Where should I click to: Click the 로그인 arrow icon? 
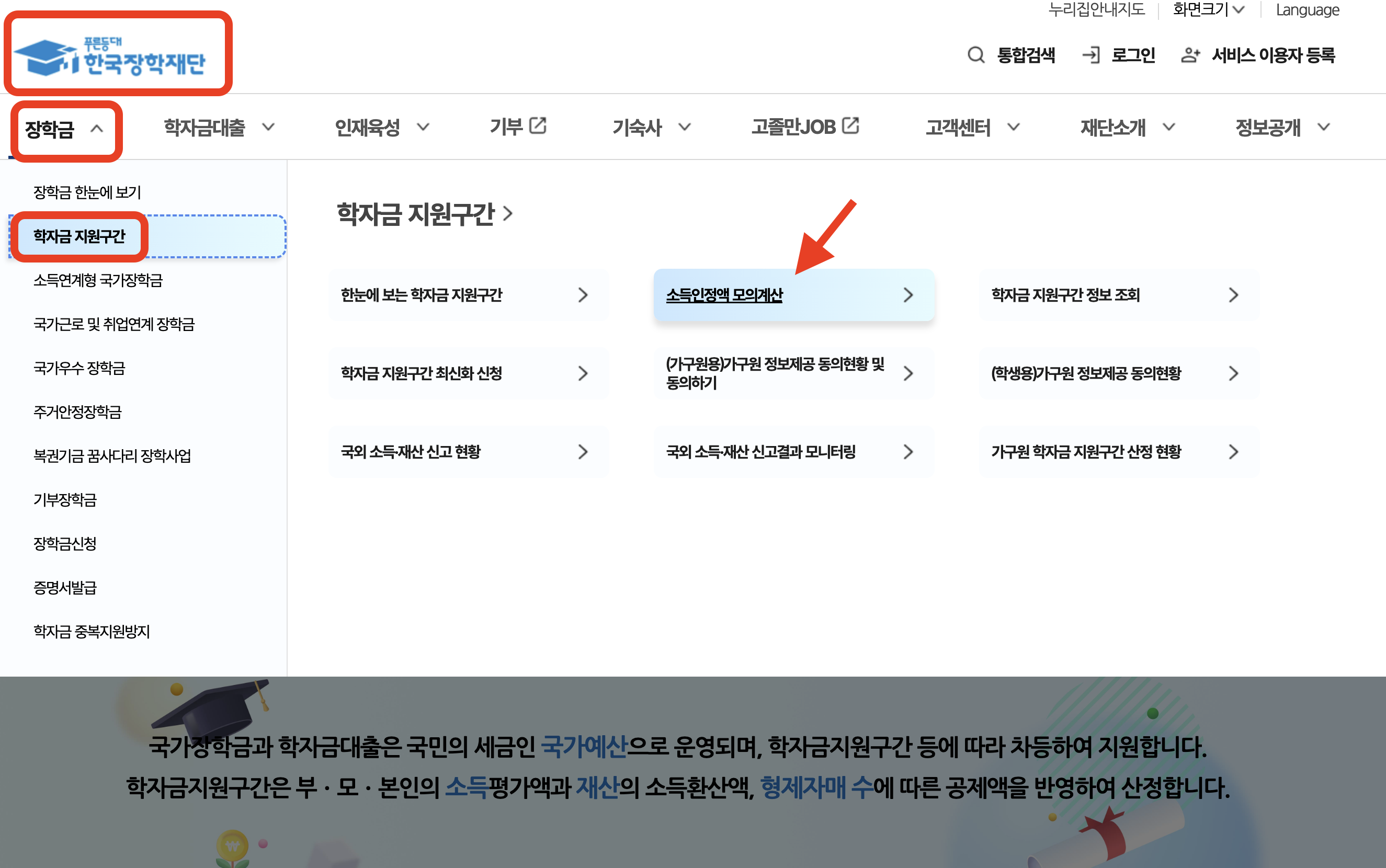coord(1091,55)
